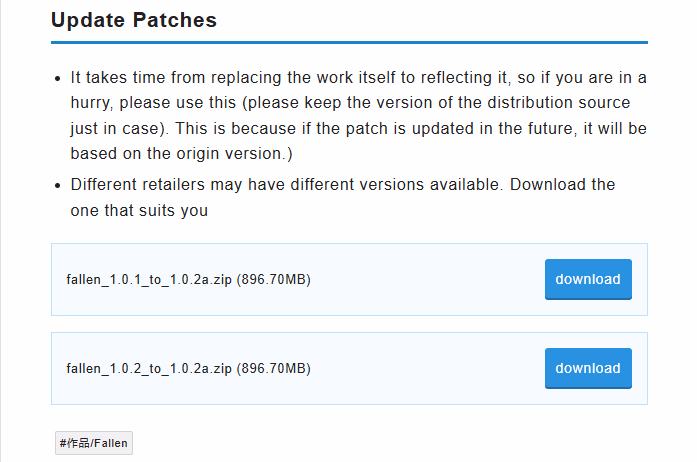Click the text "one that suits you"
697x462 pixels.
(139, 211)
